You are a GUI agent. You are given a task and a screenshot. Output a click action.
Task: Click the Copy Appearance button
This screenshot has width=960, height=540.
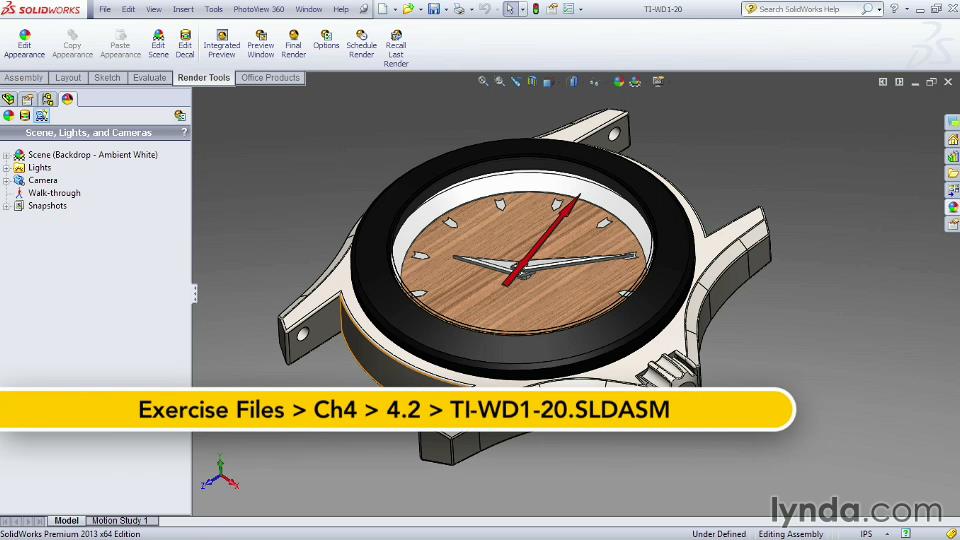pyautogui.click(x=72, y=44)
